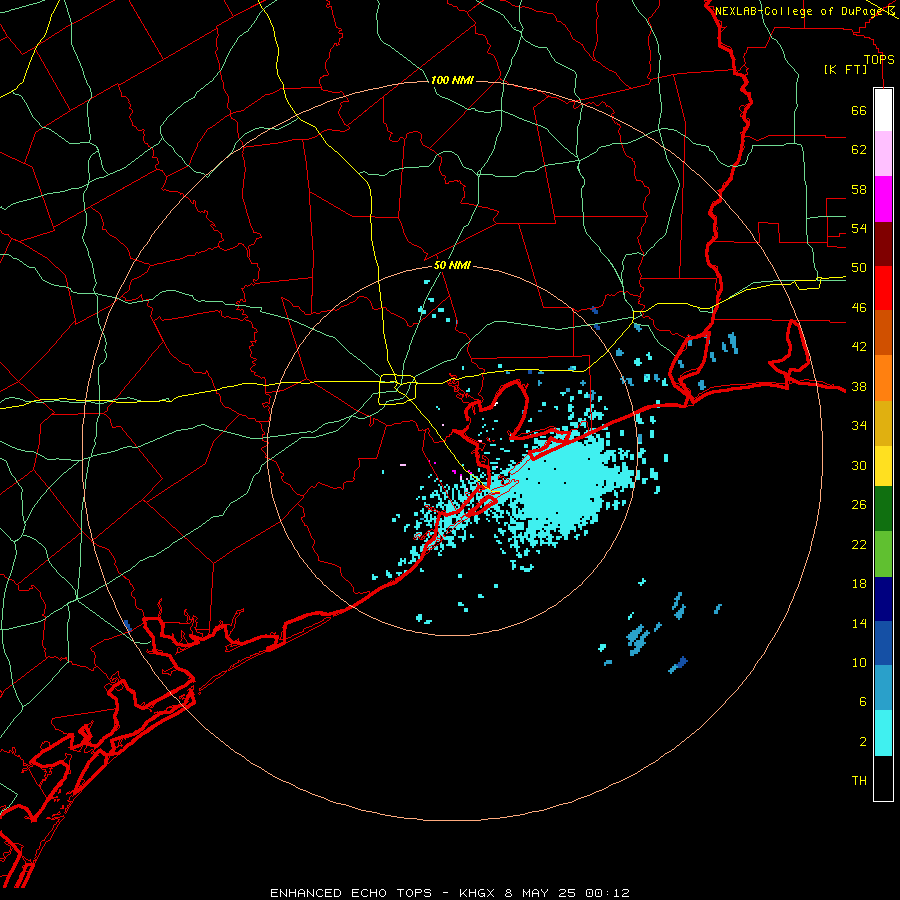Pick the navy blue legend swatch
The height and width of the screenshot is (900, 900).
[x=883, y=599]
